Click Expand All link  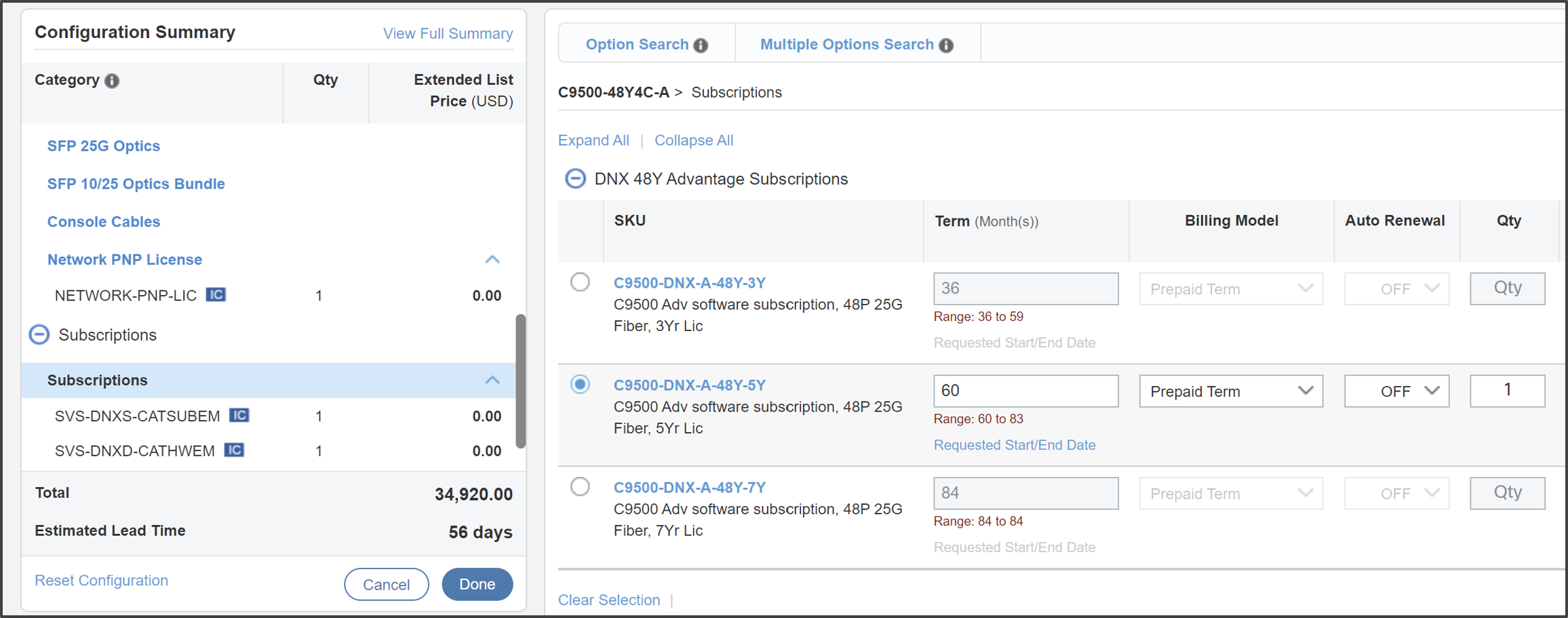point(593,140)
